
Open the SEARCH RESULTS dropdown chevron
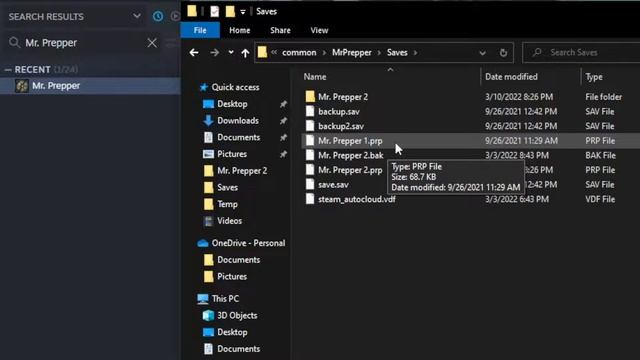(x=137, y=16)
